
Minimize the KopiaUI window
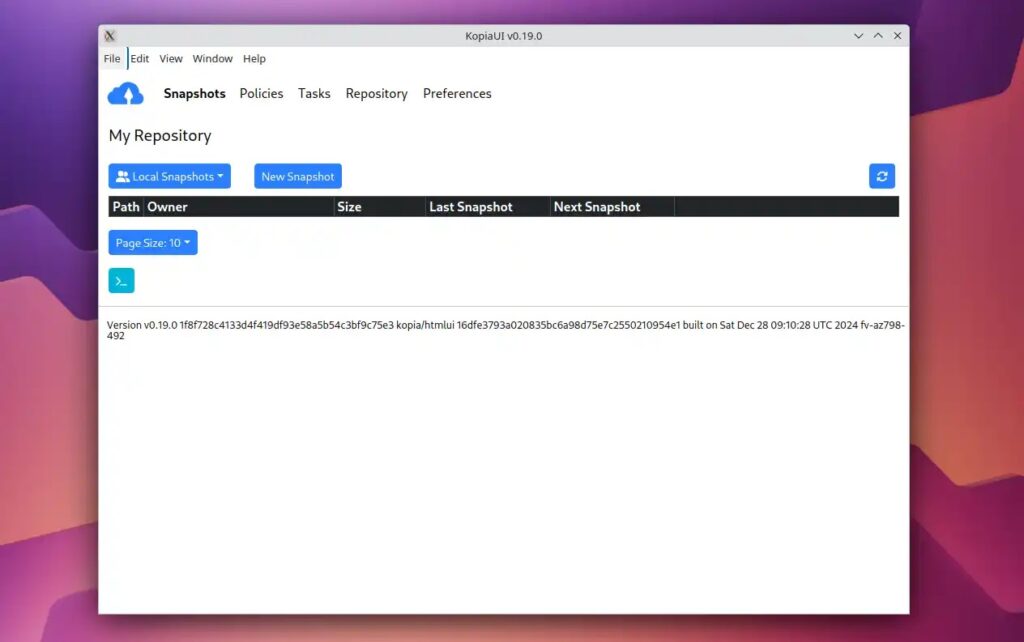click(x=858, y=36)
